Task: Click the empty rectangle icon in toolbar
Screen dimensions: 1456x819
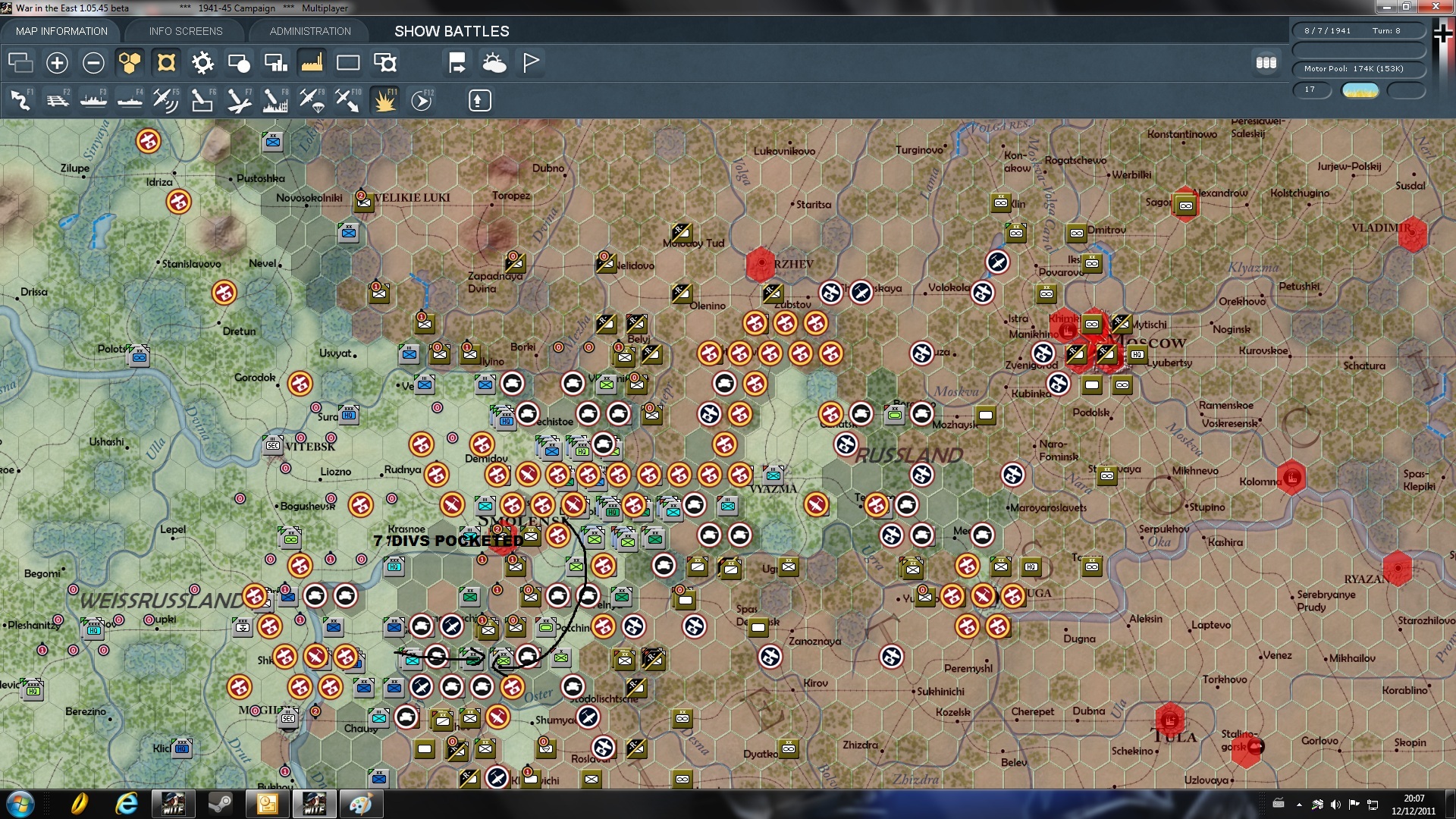Action: [348, 62]
